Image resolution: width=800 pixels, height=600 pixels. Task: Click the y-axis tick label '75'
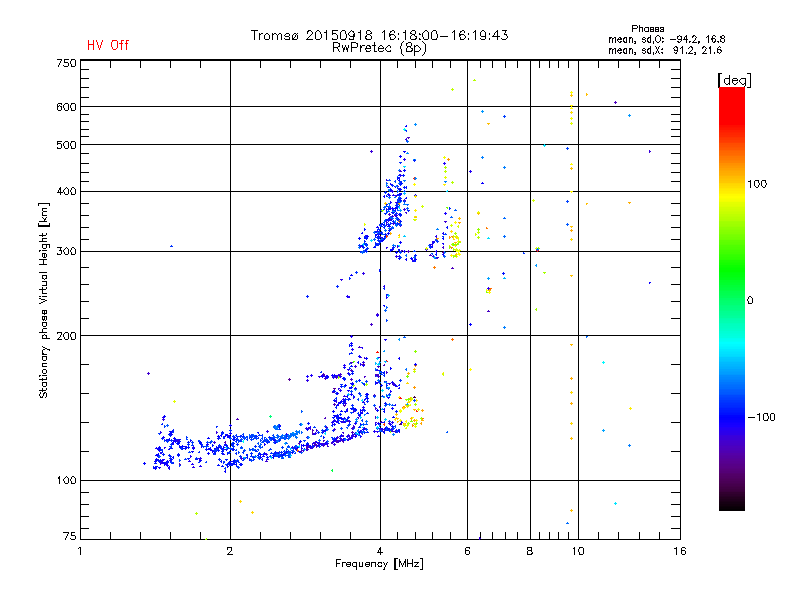(x=70, y=536)
